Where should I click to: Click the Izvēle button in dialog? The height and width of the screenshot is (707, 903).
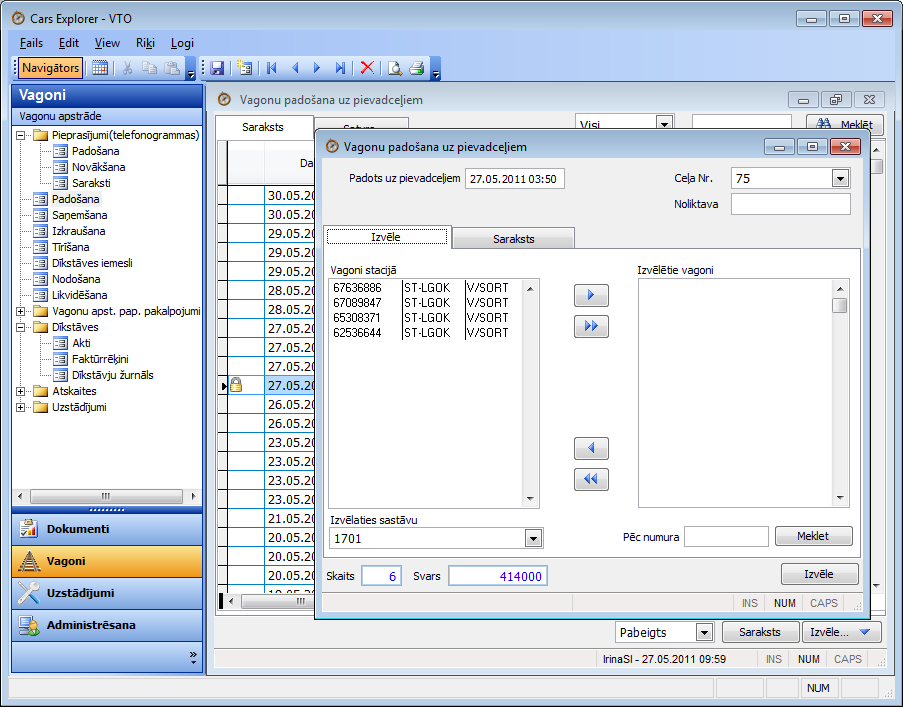(819, 574)
